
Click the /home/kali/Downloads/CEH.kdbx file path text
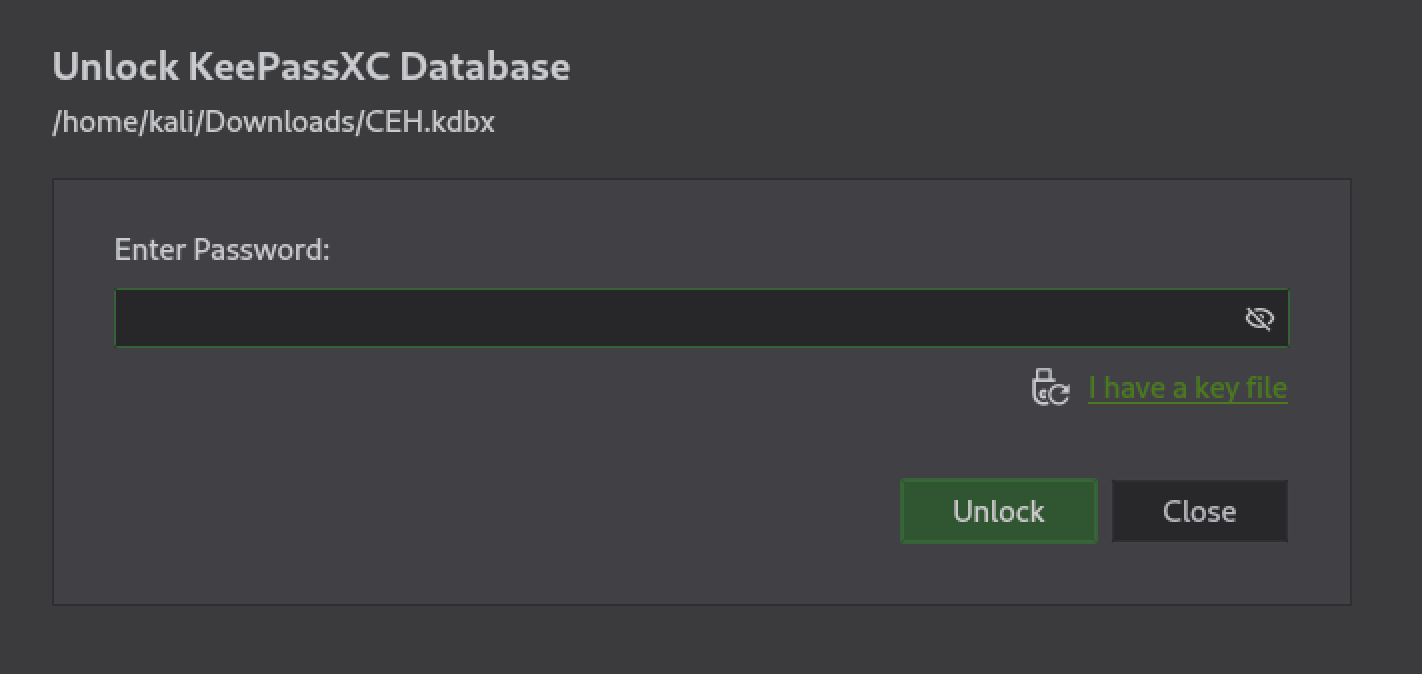click(273, 122)
